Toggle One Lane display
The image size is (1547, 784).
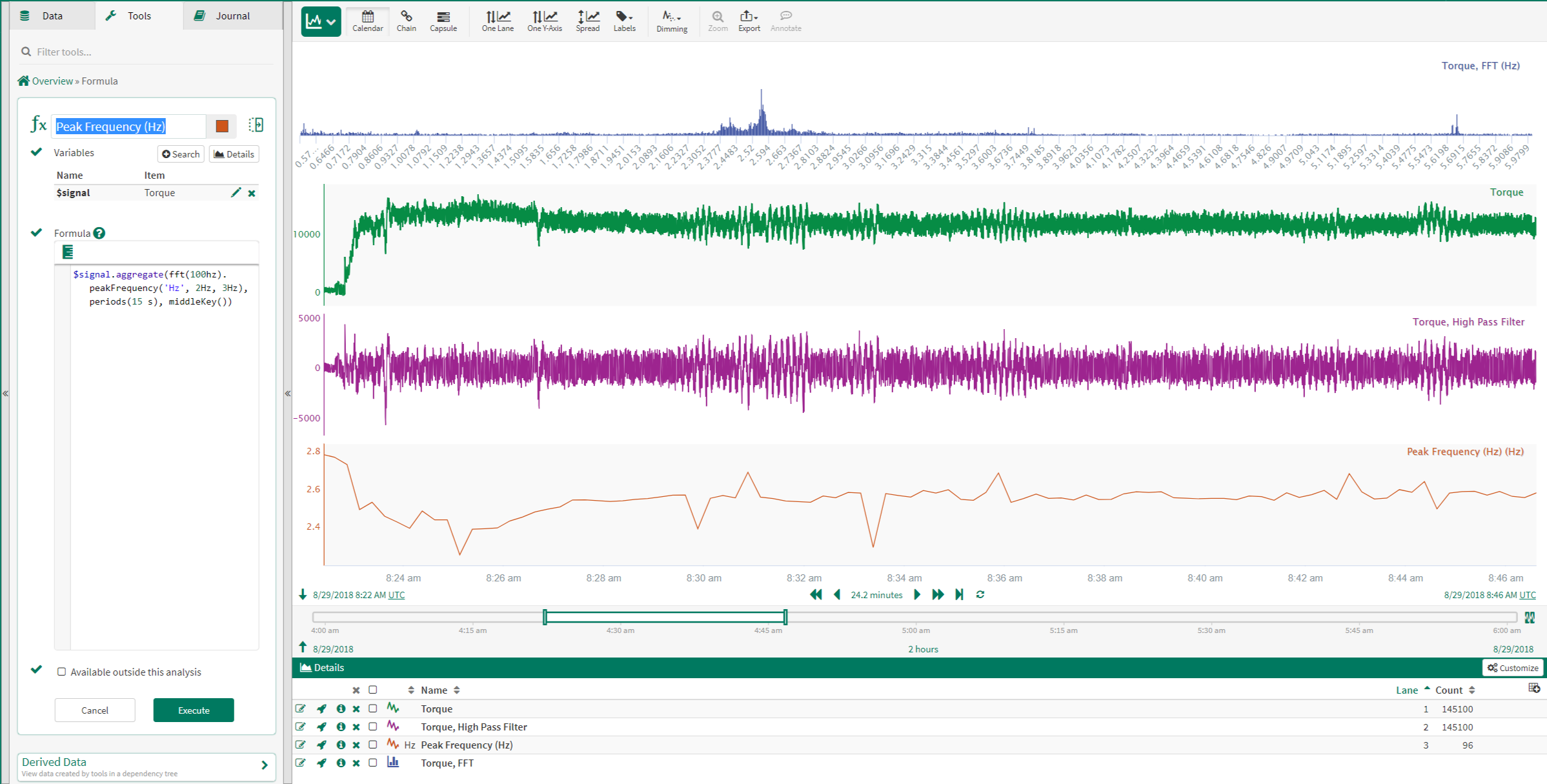(x=497, y=21)
